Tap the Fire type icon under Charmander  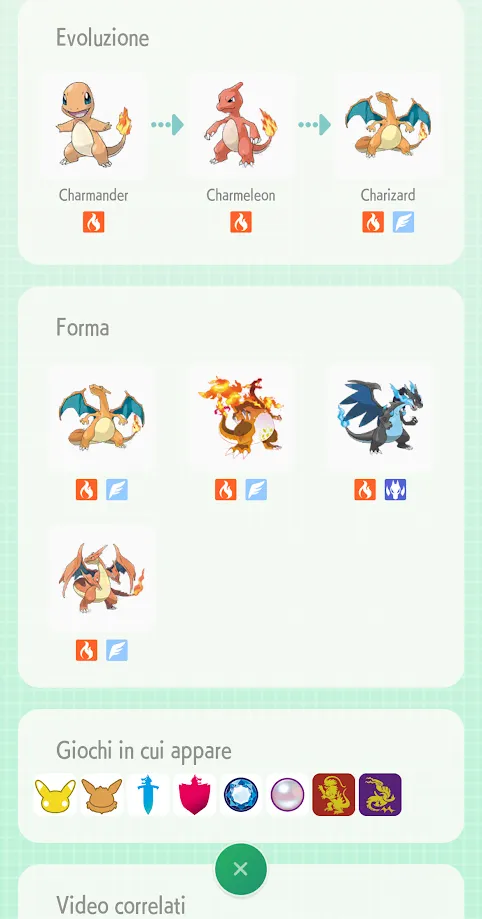[x=93, y=222]
